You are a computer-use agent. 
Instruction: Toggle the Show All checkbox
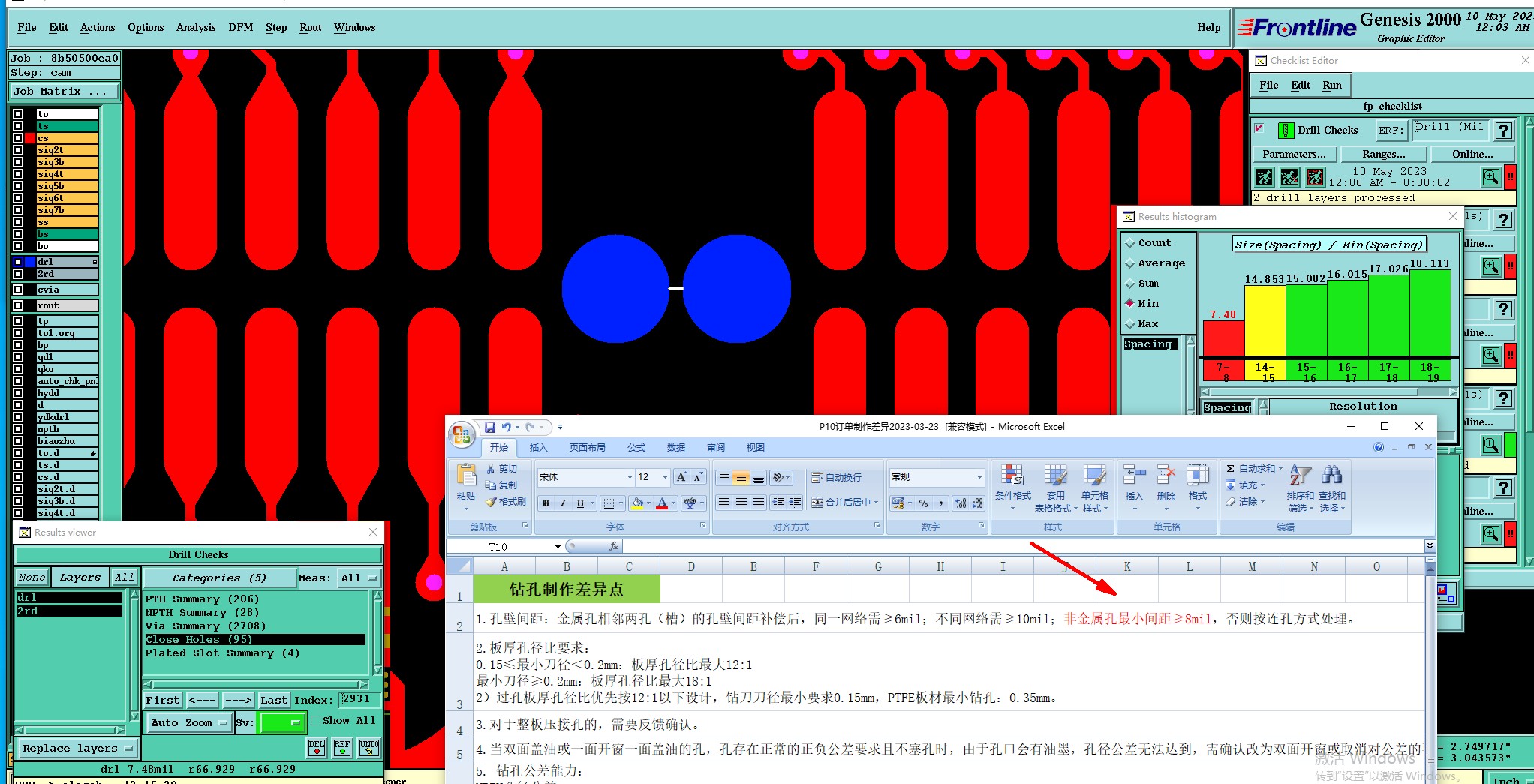coord(316,721)
